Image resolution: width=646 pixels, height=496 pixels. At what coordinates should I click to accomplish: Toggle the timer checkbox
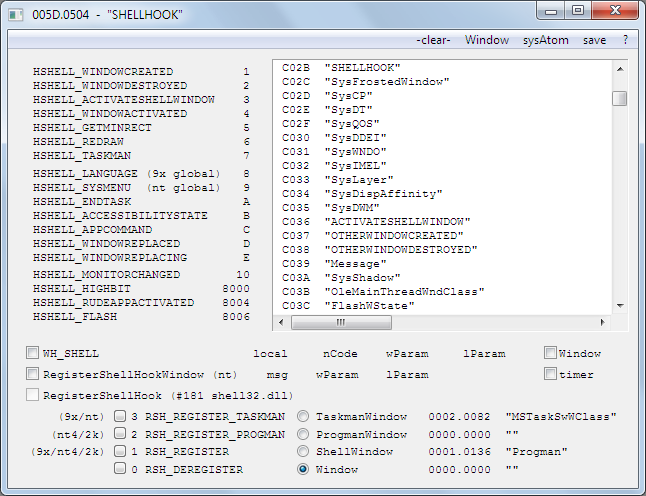tap(551, 374)
